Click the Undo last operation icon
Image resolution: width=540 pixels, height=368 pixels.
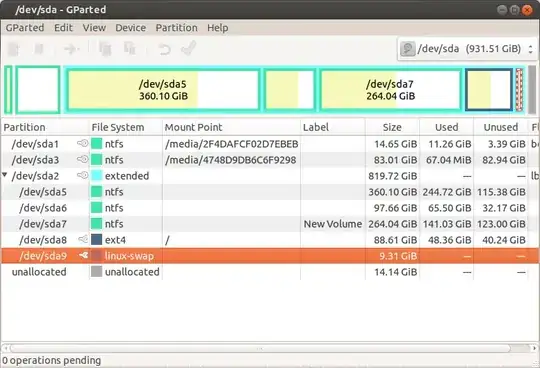(164, 49)
